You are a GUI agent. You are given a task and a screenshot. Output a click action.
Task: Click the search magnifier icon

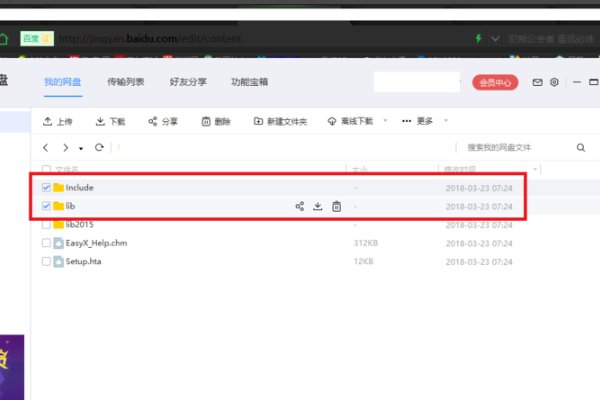coord(580,147)
